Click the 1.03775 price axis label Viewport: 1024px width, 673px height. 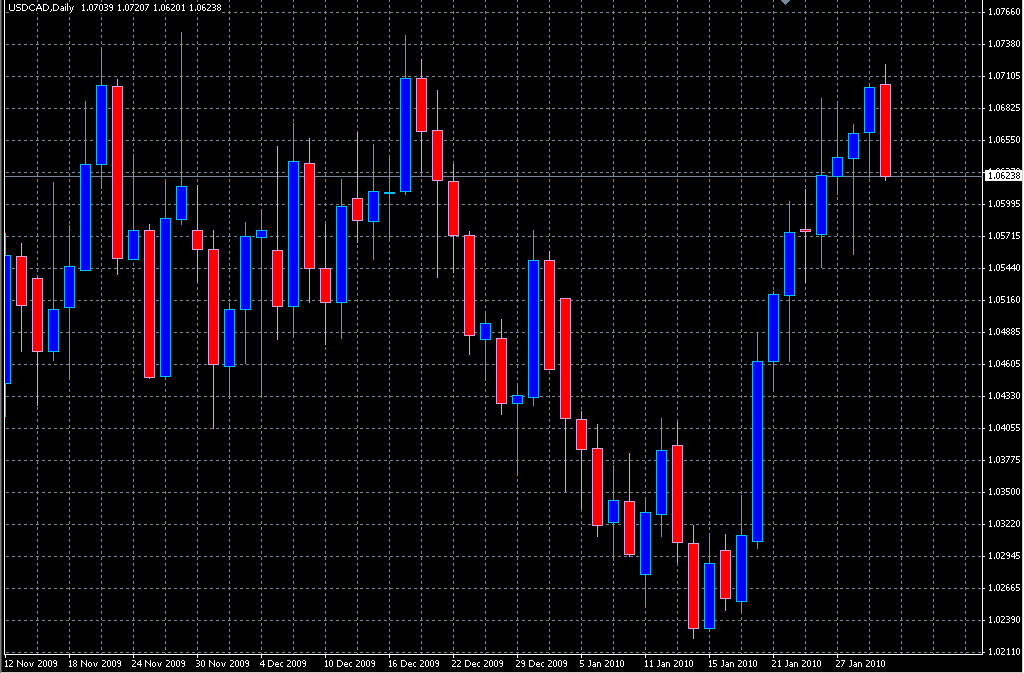click(x=1004, y=460)
